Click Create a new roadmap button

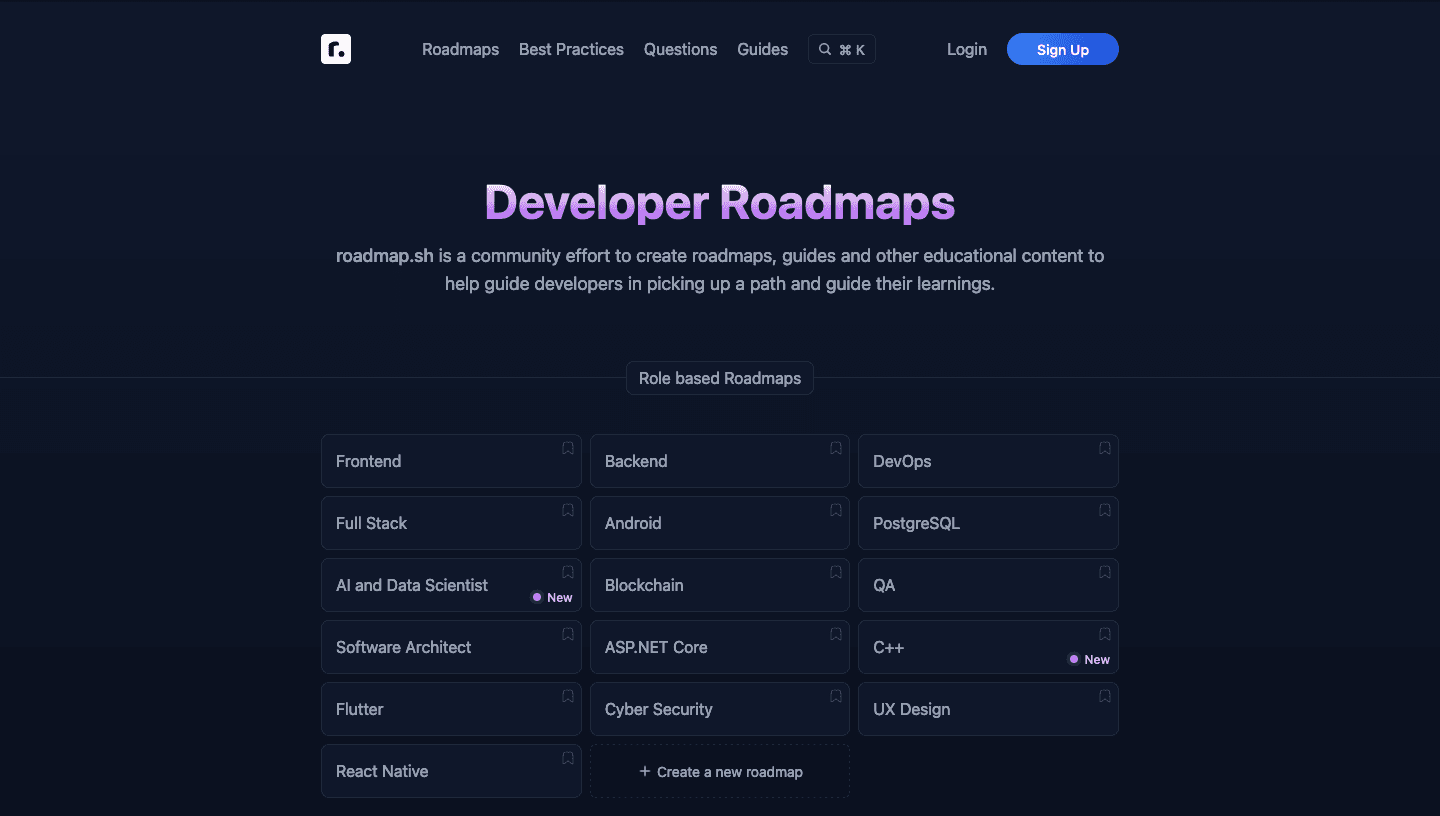(720, 771)
